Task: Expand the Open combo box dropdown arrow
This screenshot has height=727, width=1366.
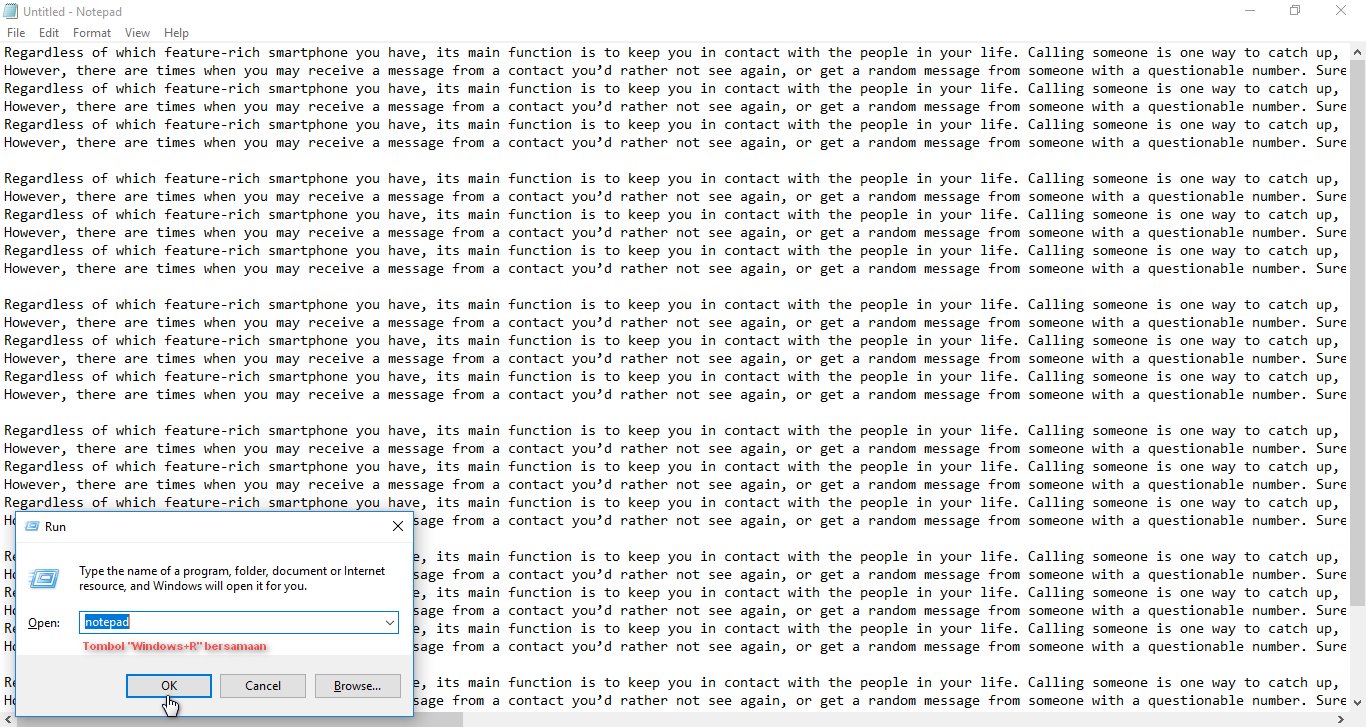Action: point(389,623)
